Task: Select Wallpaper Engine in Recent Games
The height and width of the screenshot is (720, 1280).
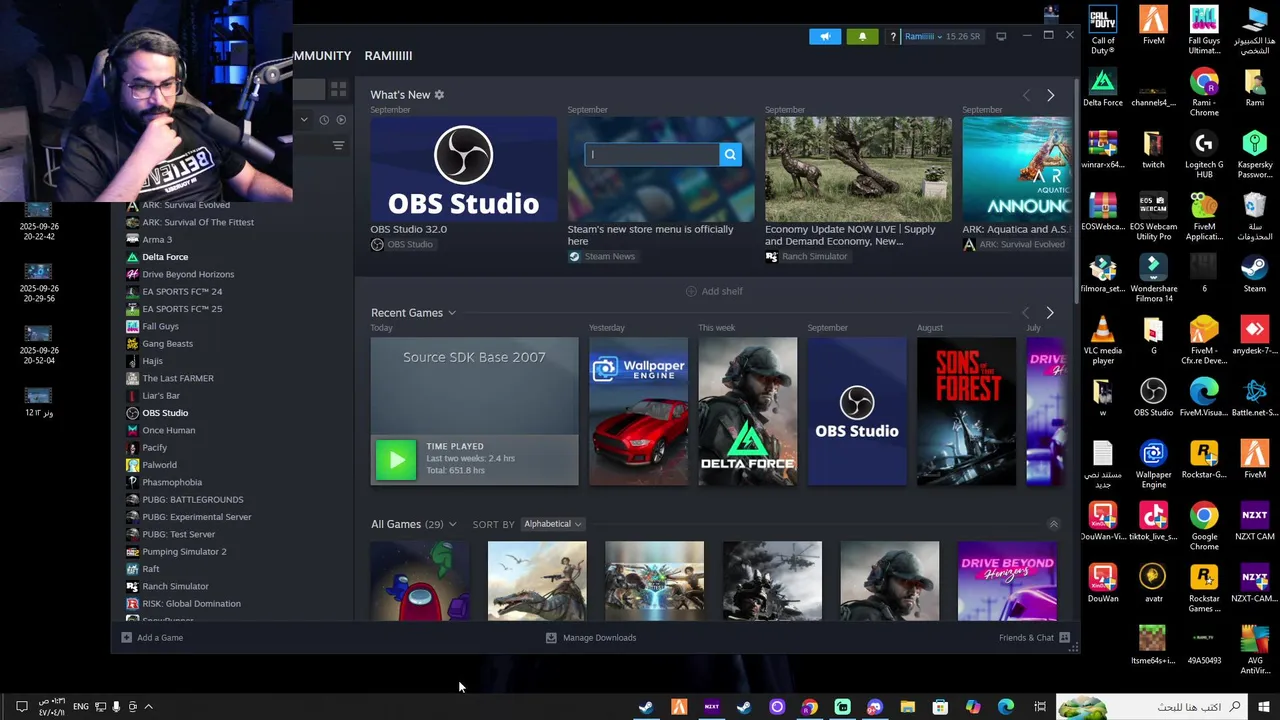Action: (638, 412)
